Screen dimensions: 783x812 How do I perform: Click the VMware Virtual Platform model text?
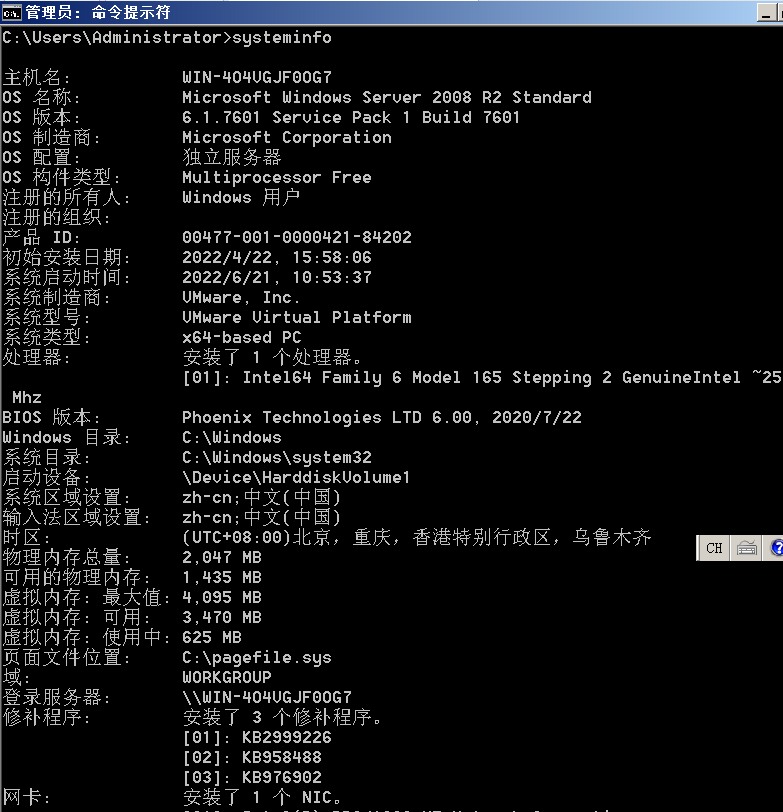point(296,317)
